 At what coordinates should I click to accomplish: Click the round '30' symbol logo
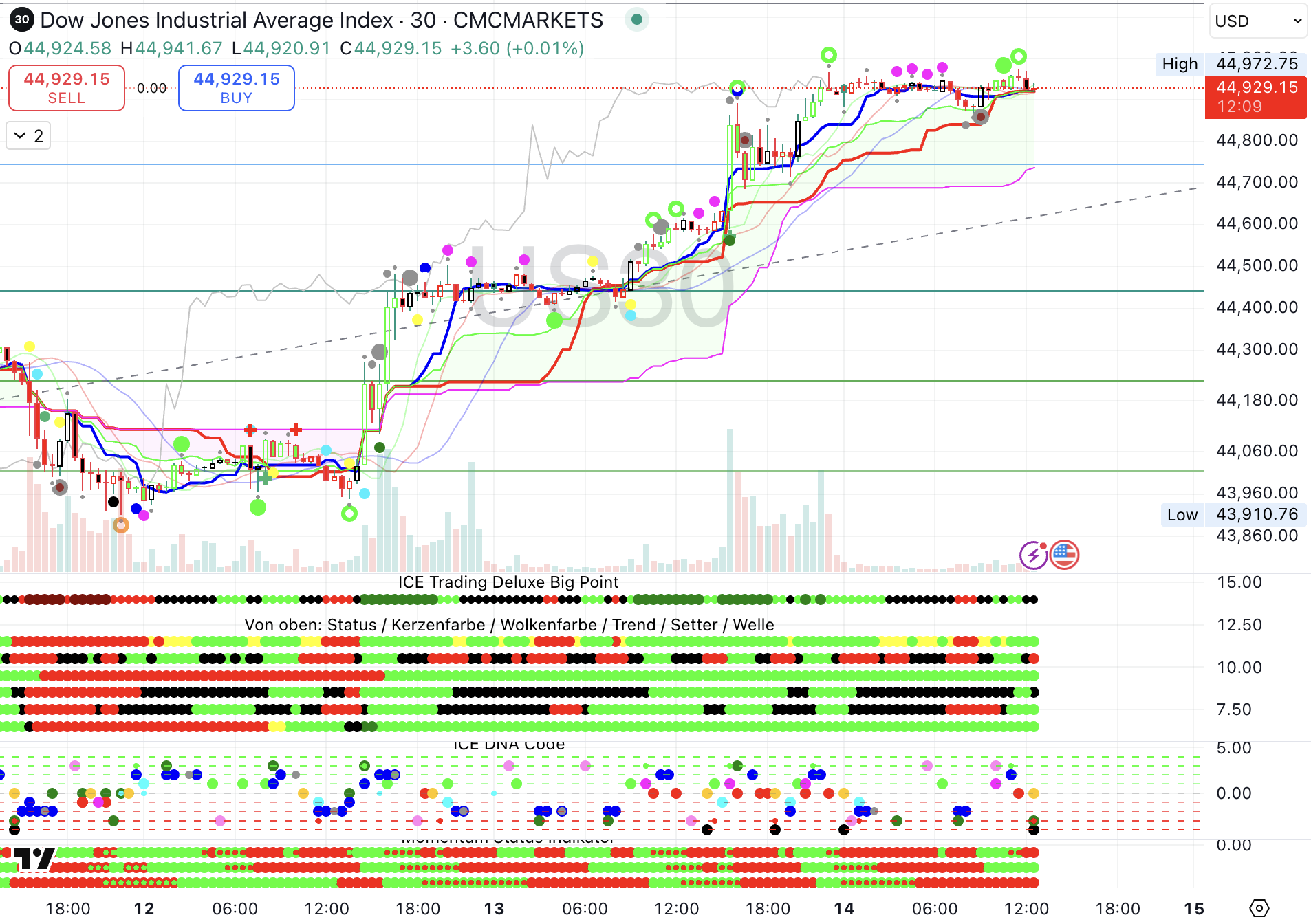[22, 20]
